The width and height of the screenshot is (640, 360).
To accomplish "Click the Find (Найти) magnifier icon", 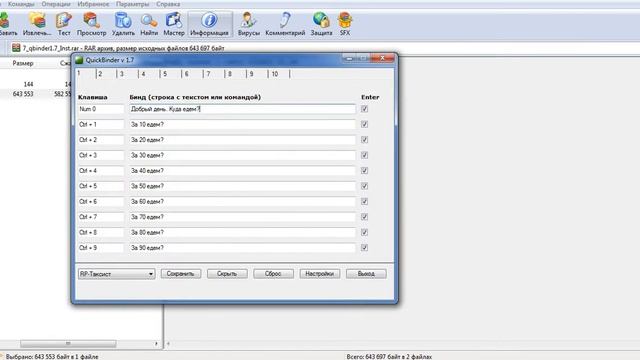I will click(149, 24).
